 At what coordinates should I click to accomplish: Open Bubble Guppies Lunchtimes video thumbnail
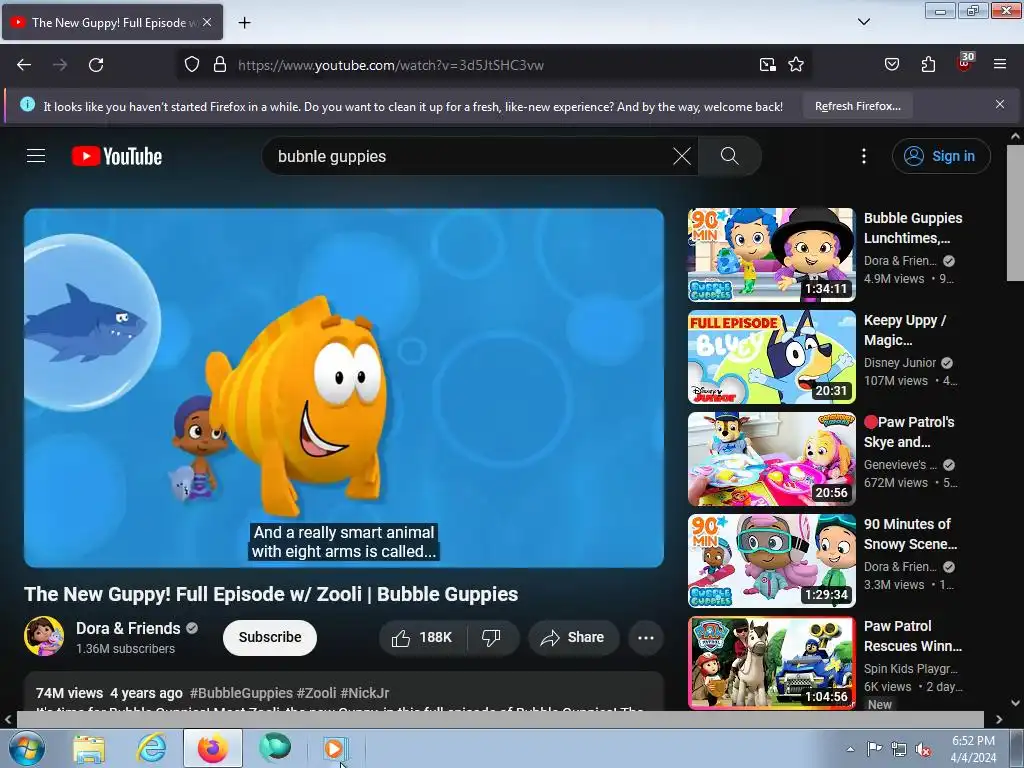772,255
